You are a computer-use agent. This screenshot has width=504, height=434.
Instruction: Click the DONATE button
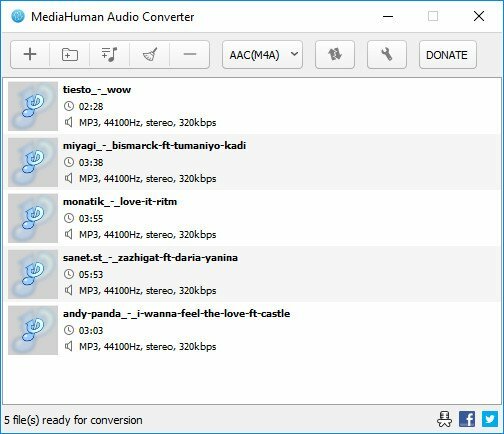tap(448, 55)
